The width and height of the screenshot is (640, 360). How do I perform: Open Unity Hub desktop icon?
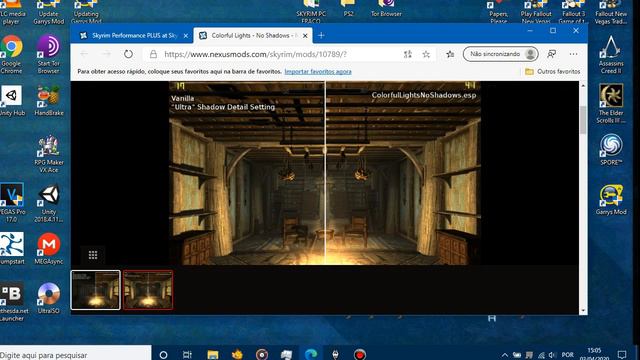[x=11, y=101]
